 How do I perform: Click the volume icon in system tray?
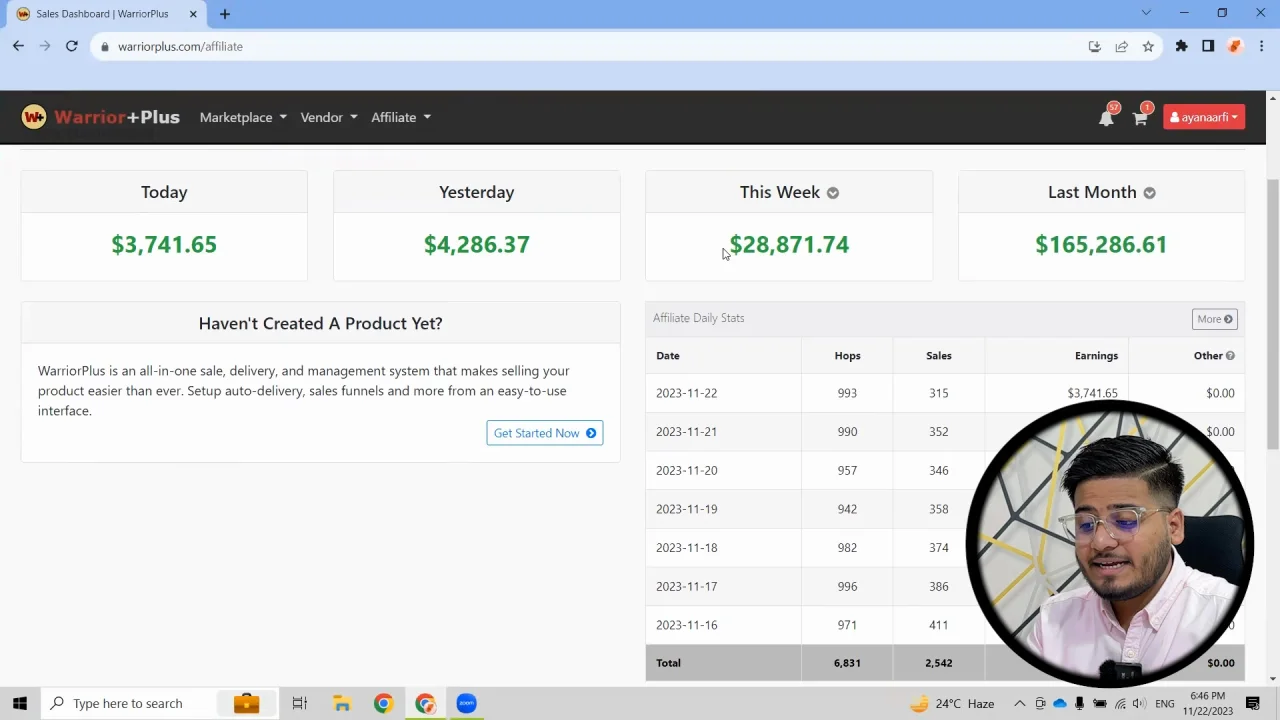pos(1139,703)
